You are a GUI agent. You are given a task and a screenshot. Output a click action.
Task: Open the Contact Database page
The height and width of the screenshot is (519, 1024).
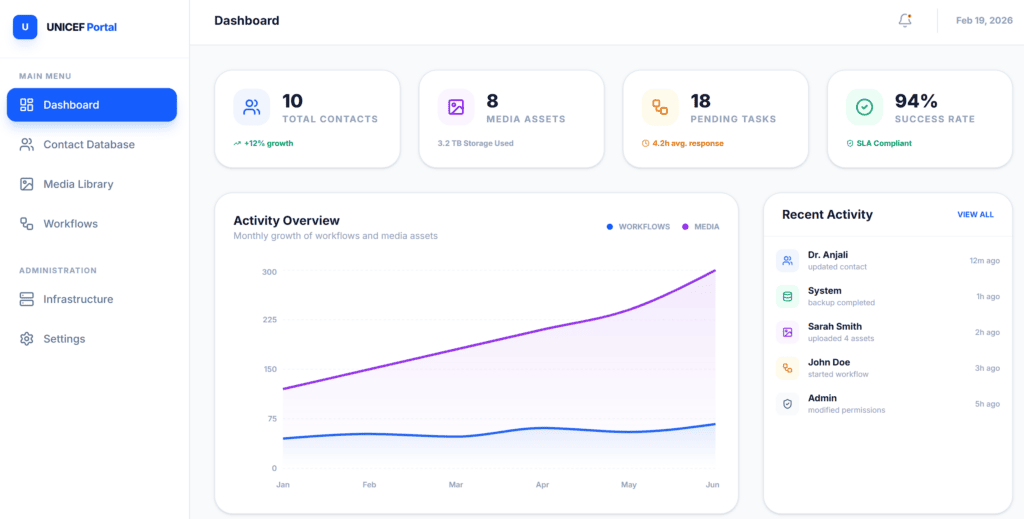point(88,144)
